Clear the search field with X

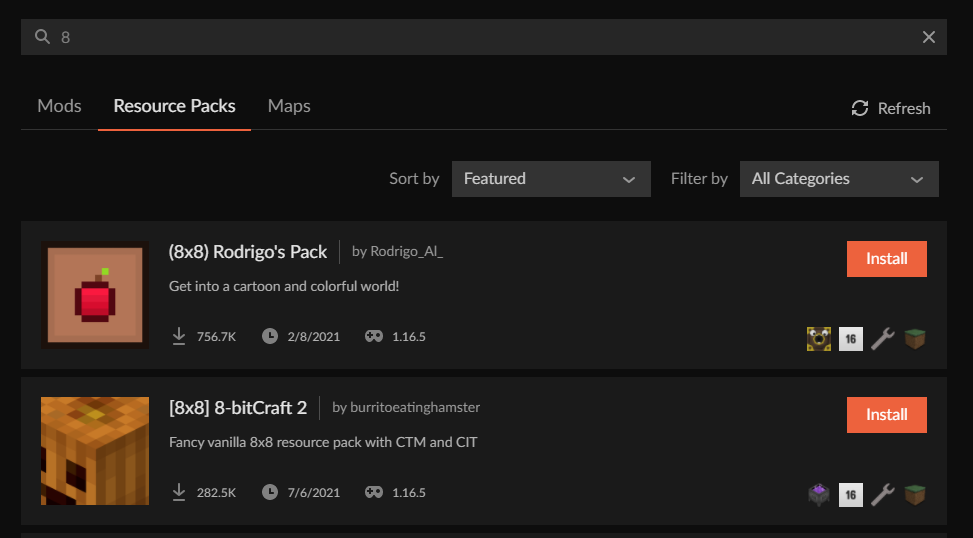coord(928,37)
